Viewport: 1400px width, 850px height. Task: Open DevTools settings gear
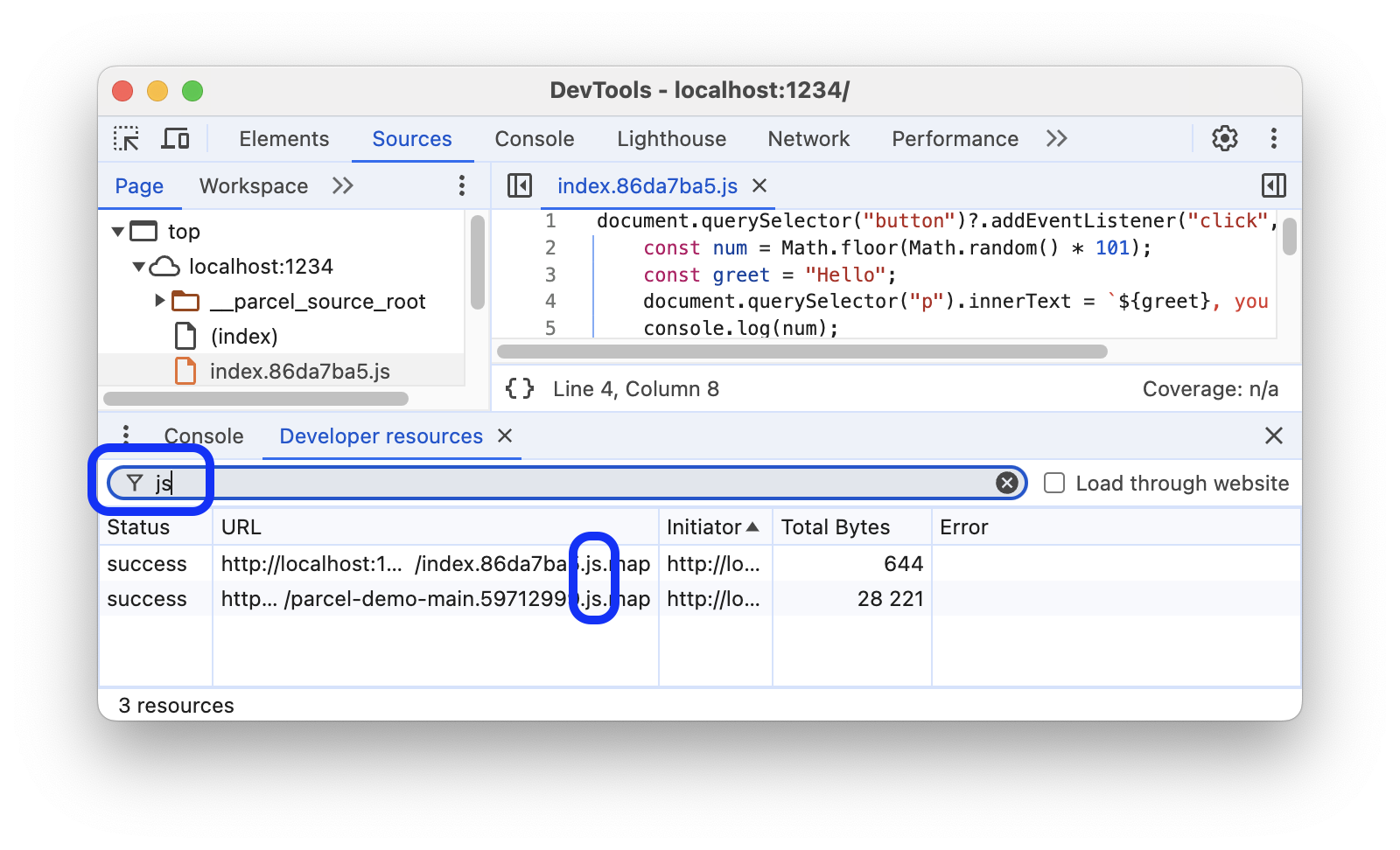click(1225, 138)
